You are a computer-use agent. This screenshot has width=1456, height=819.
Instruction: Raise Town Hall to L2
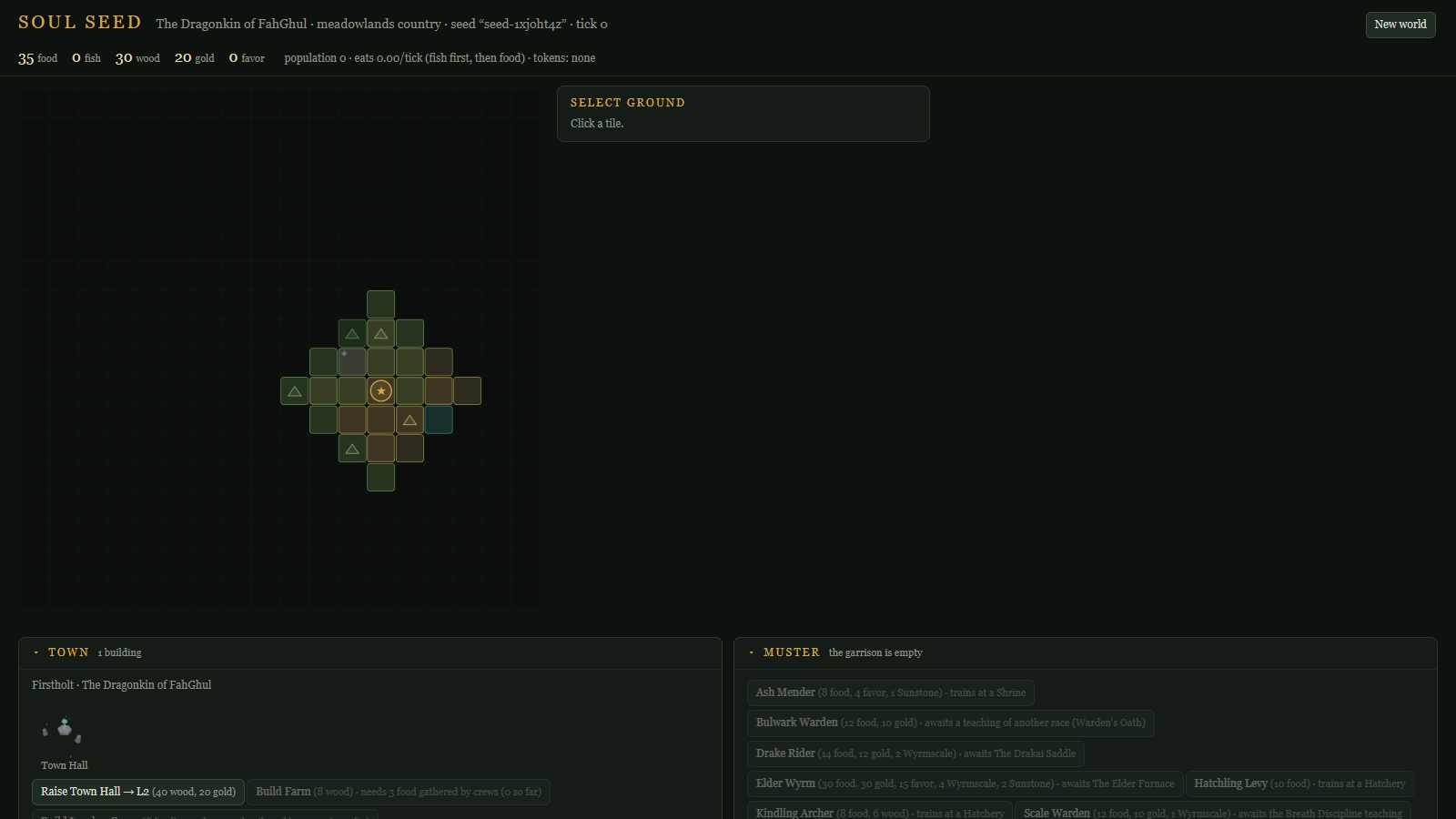tap(138, 792)
